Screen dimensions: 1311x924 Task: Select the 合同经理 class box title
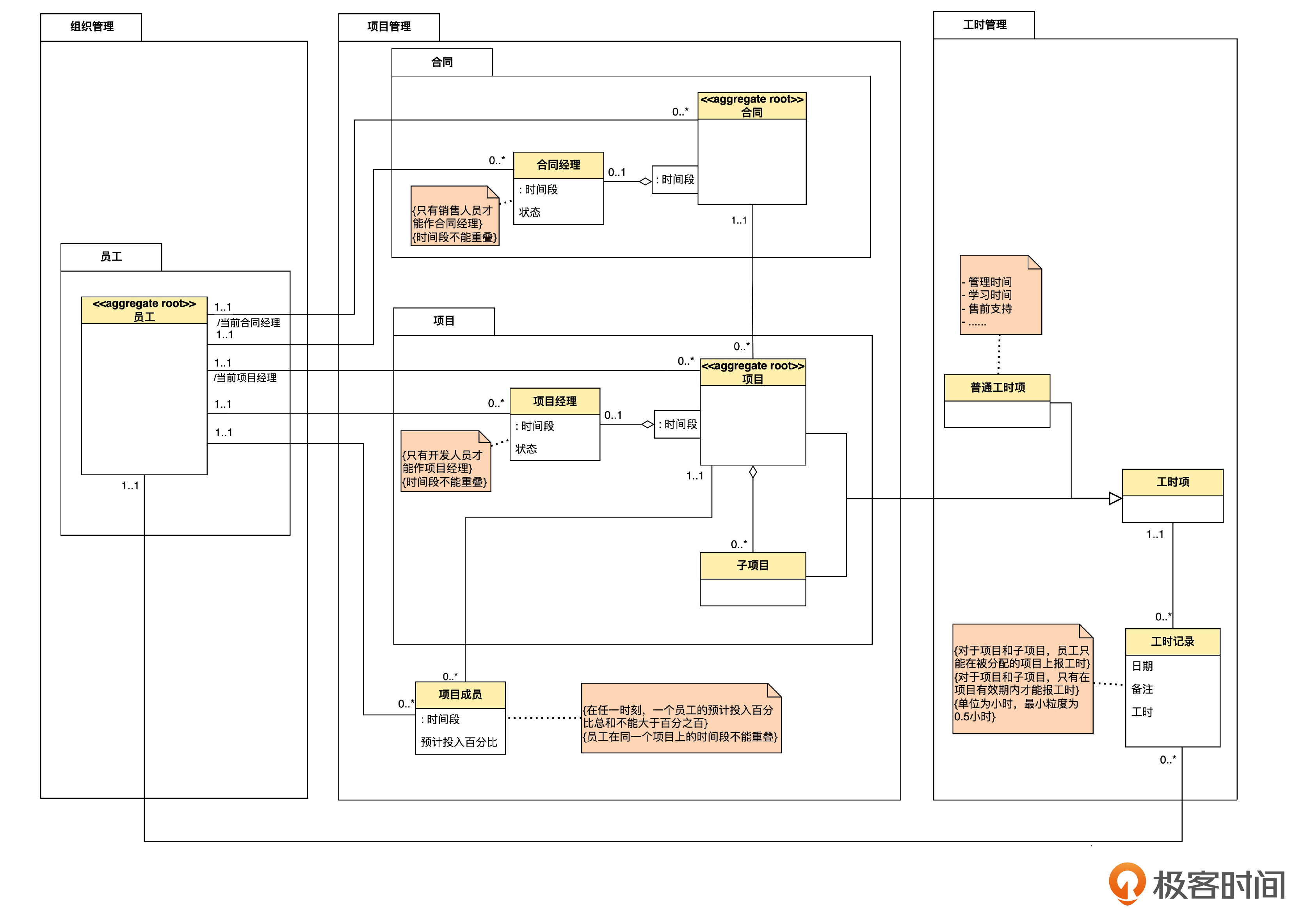point(558,165)
